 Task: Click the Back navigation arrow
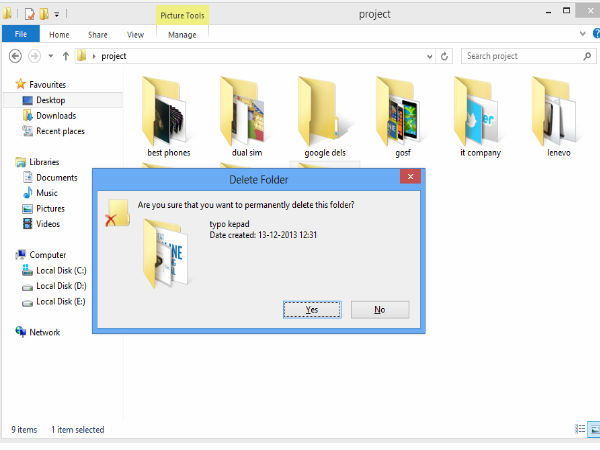click(15, 56)
